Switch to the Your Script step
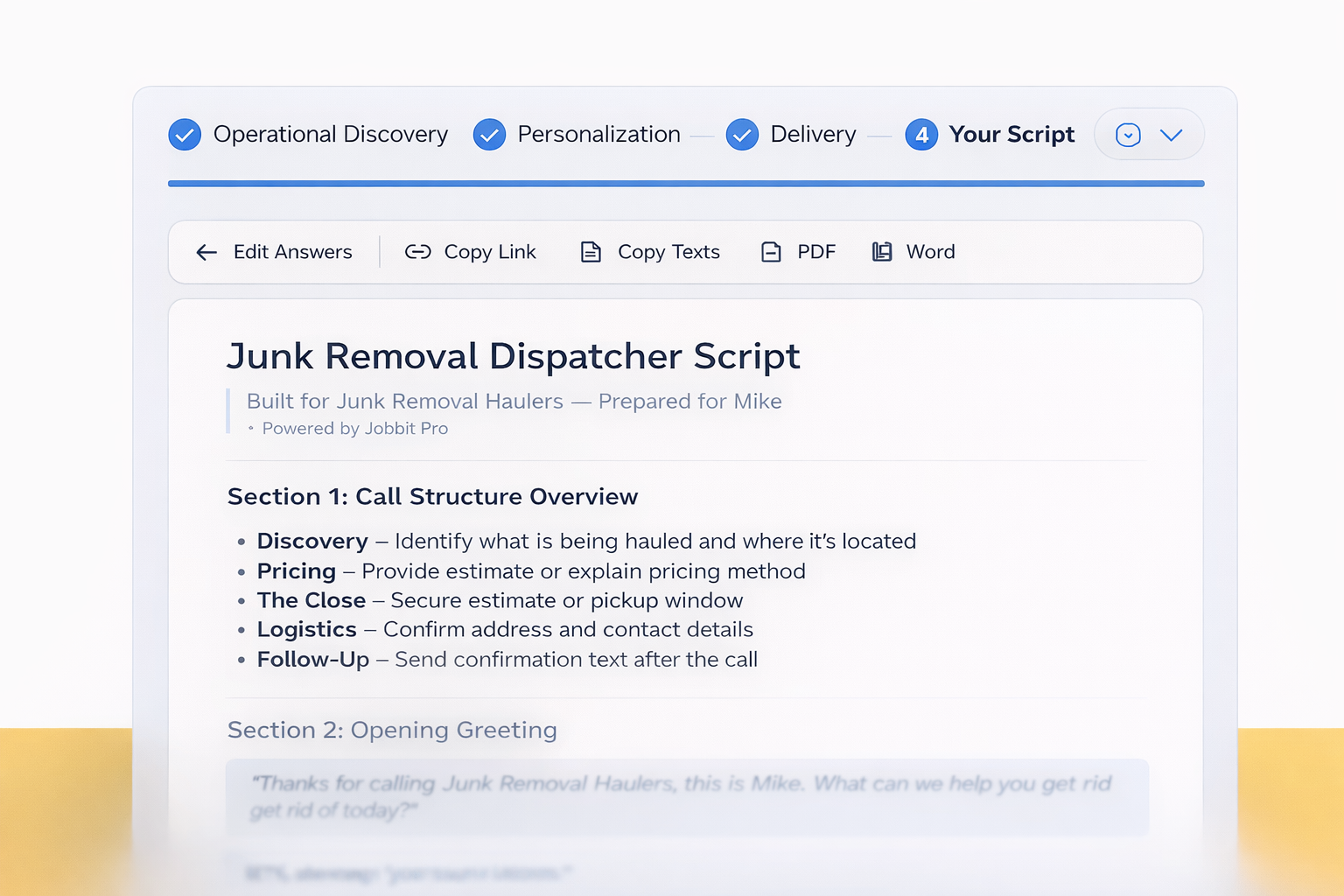1344x896 pixels. [1011, 135]
